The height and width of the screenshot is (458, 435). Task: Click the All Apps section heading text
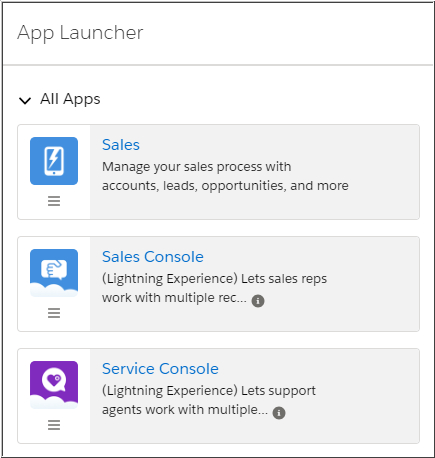(70, 99)
